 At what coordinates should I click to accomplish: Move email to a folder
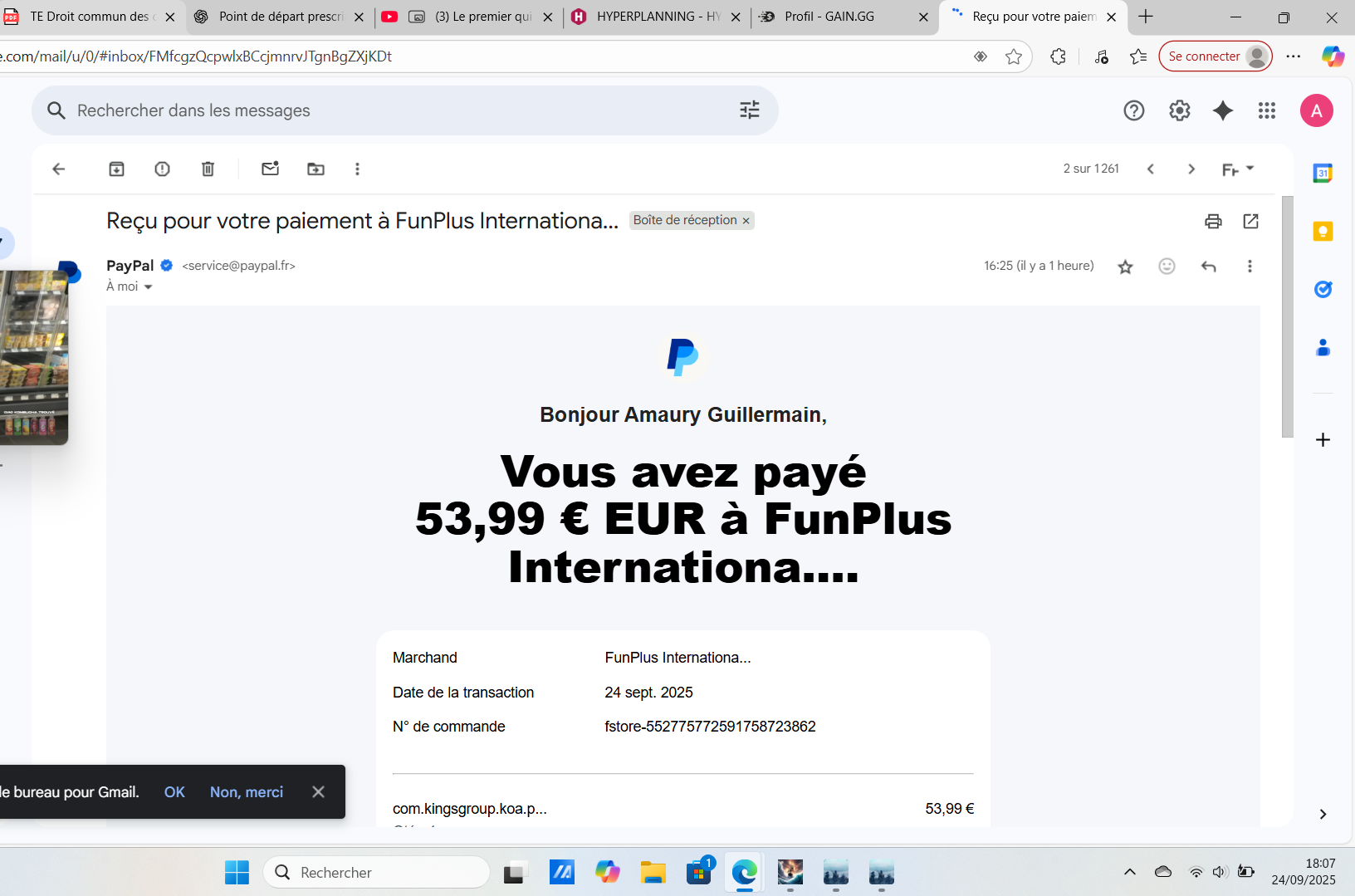(x=316, y=169)
